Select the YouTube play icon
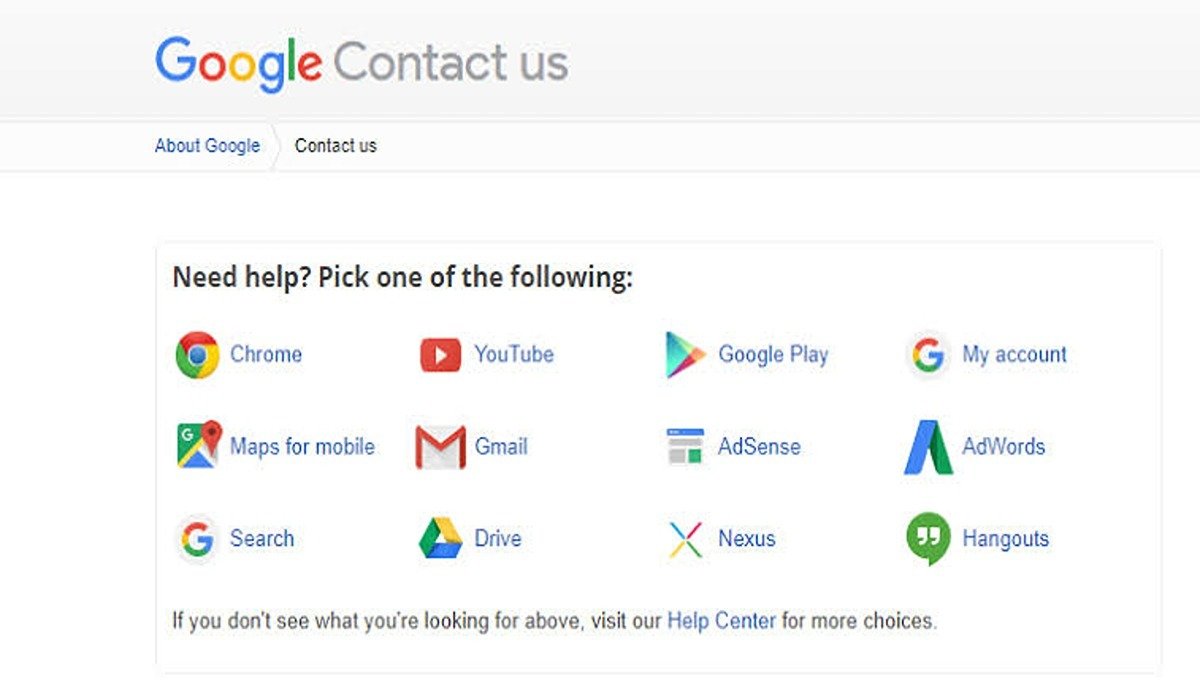Screen dimensions: 1200x700 440,355
